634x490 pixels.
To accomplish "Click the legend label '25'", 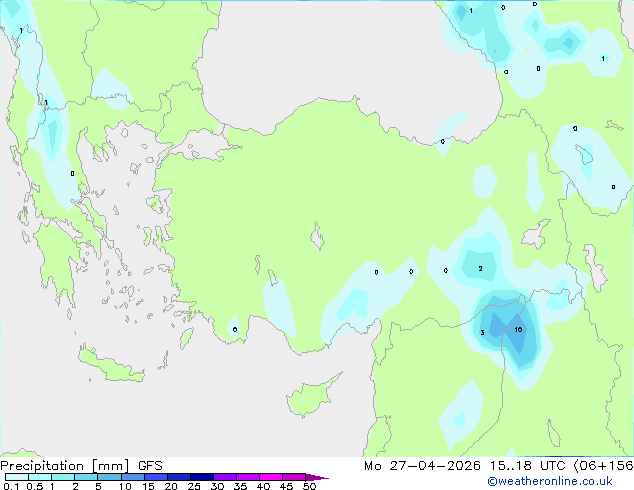I will pos(194,486).
